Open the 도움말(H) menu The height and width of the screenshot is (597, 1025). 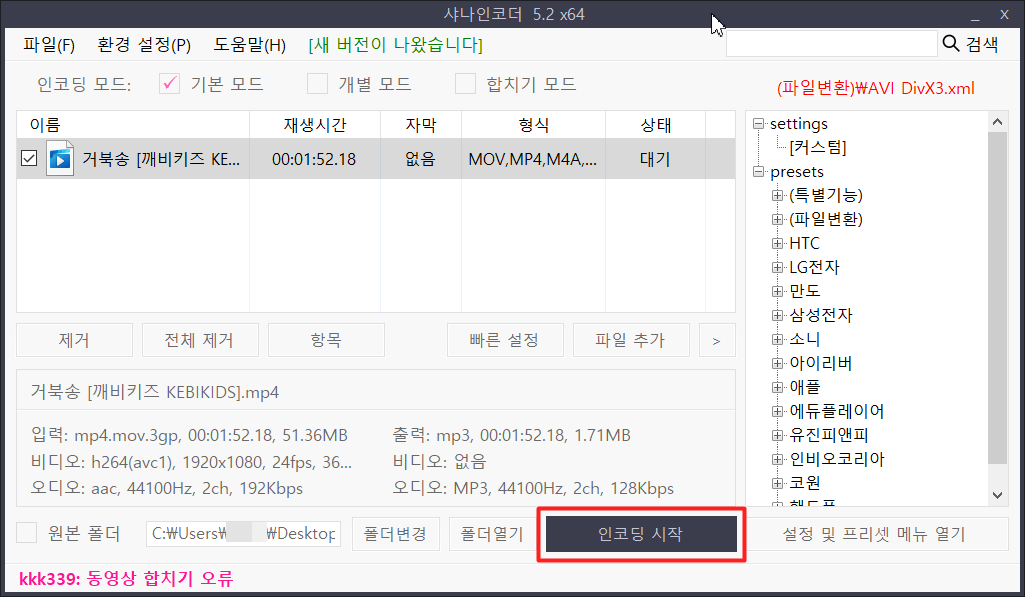(250, 44)
